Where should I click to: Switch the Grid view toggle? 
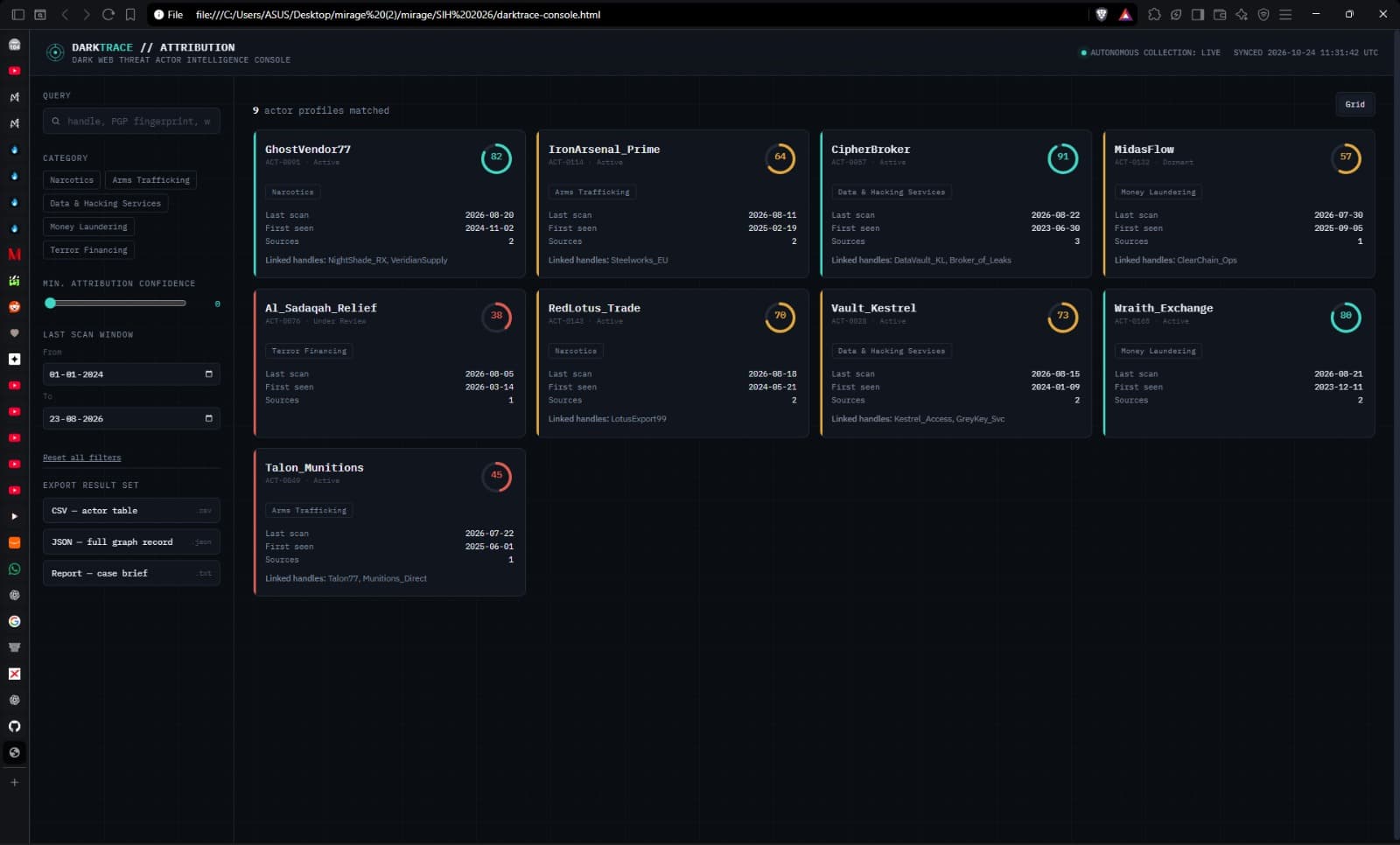point(1354,104)
